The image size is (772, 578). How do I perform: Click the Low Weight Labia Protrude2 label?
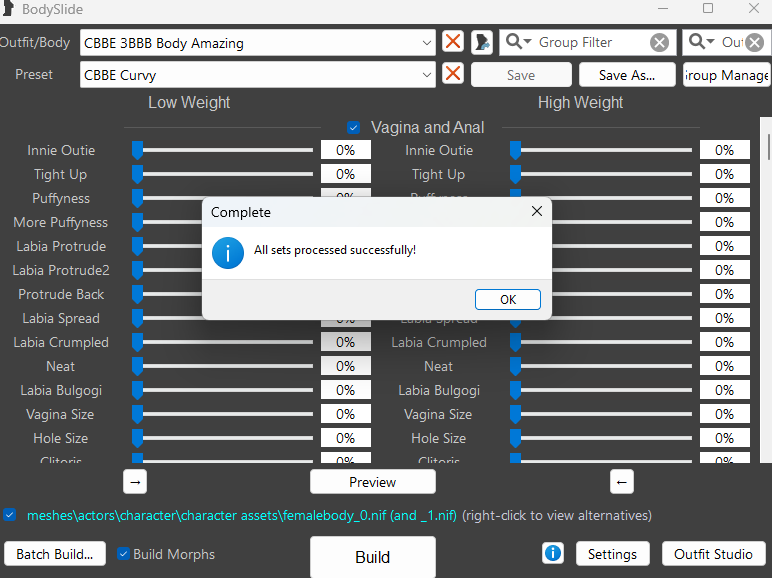pos(61,270)
